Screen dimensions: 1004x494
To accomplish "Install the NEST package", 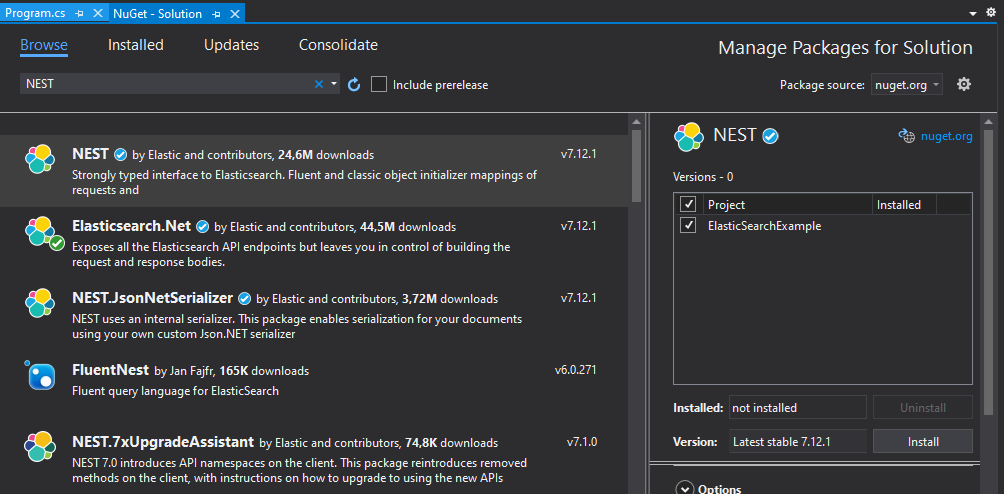I will (923, 442).
